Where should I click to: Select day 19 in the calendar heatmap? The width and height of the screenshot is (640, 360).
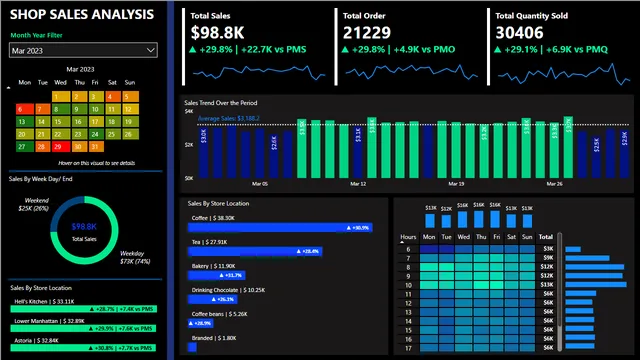click(130, 122)
